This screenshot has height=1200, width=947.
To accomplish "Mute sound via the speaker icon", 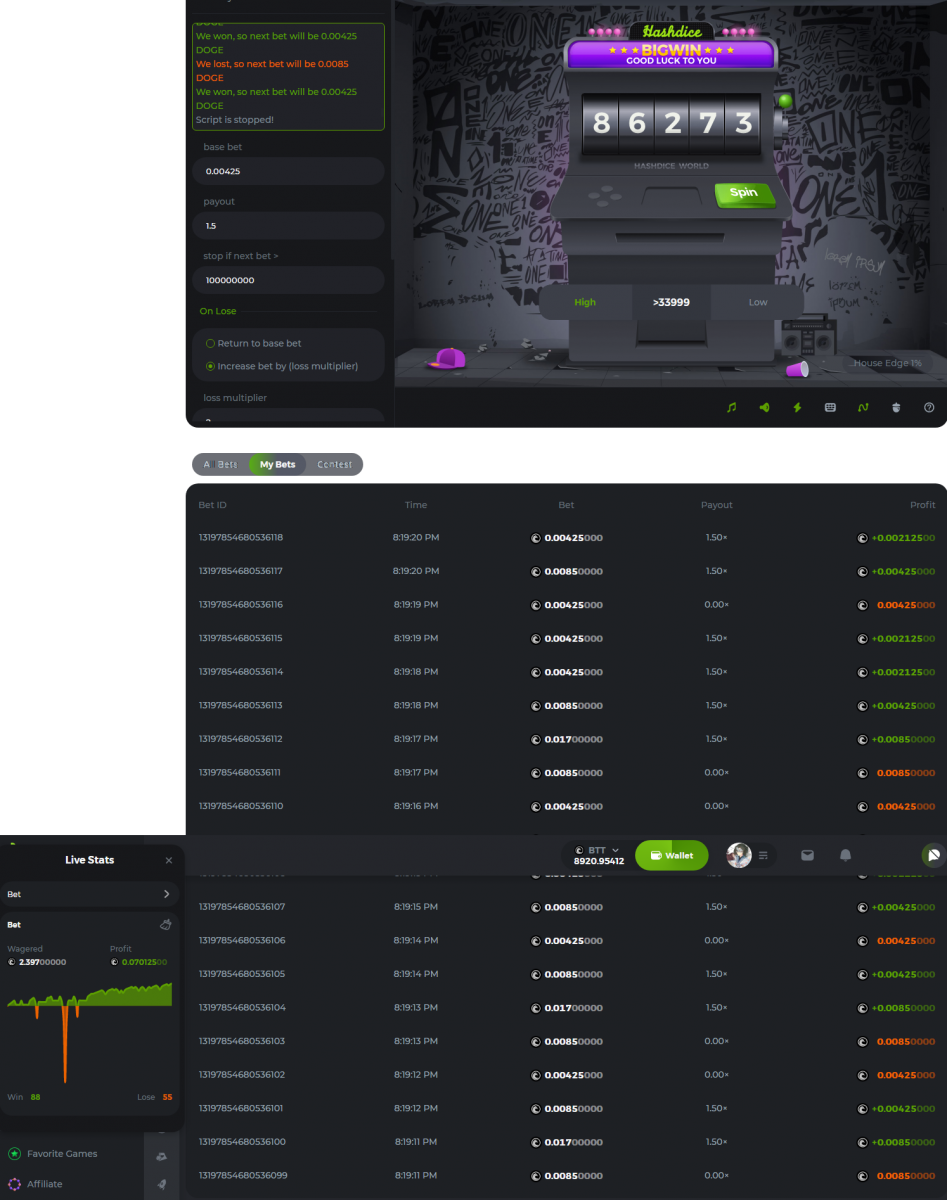I will pos(764,408).
